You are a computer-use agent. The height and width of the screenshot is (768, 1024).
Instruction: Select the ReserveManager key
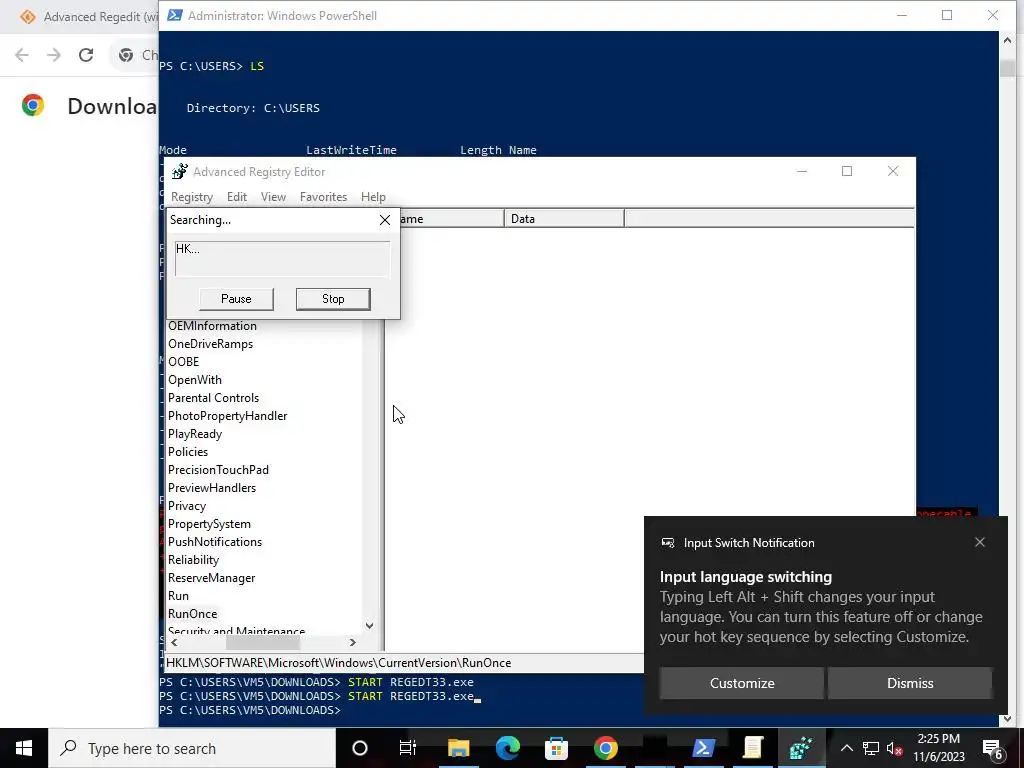(x=212, y=578)
